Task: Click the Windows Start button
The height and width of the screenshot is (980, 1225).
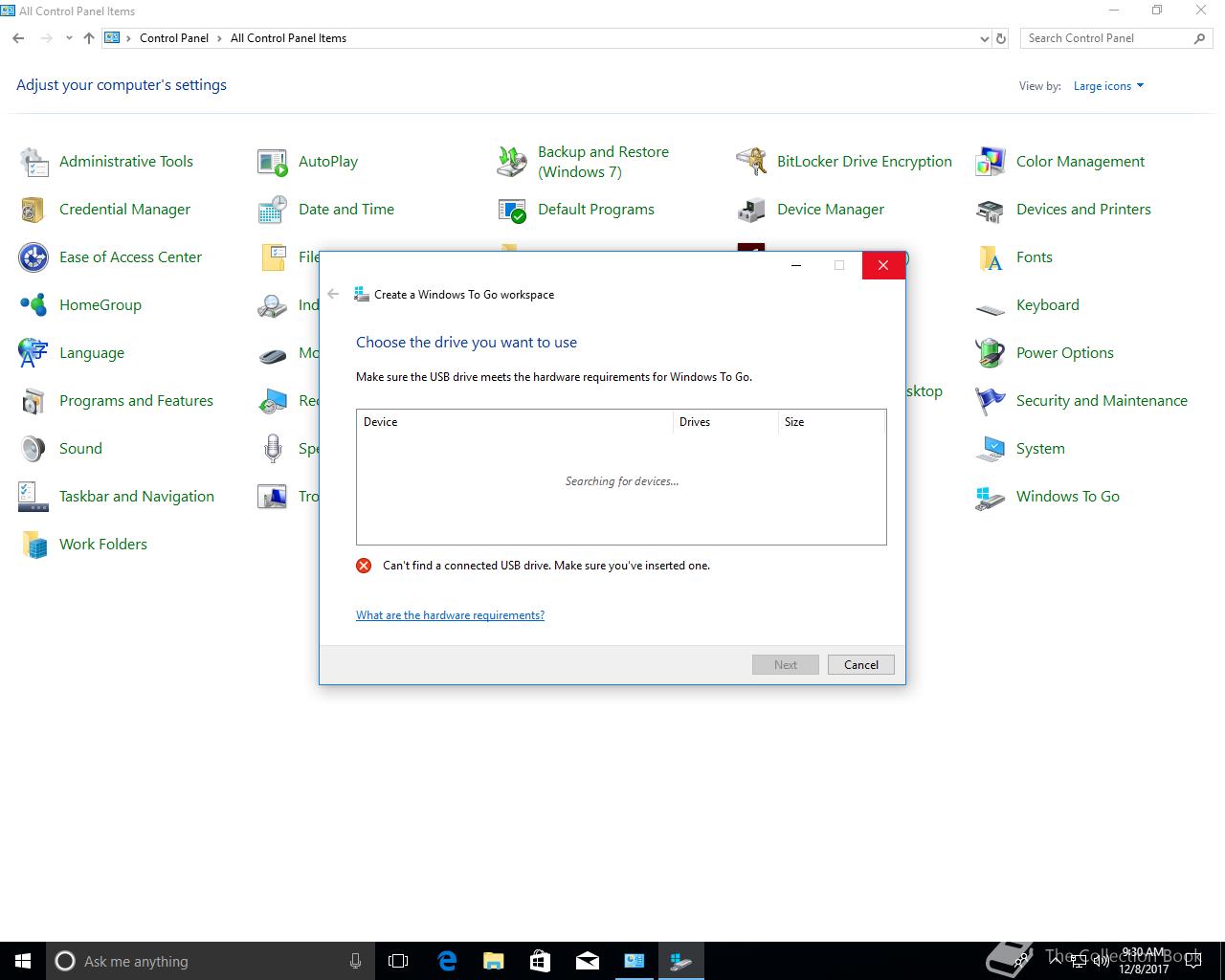Action: click(23, 961)
